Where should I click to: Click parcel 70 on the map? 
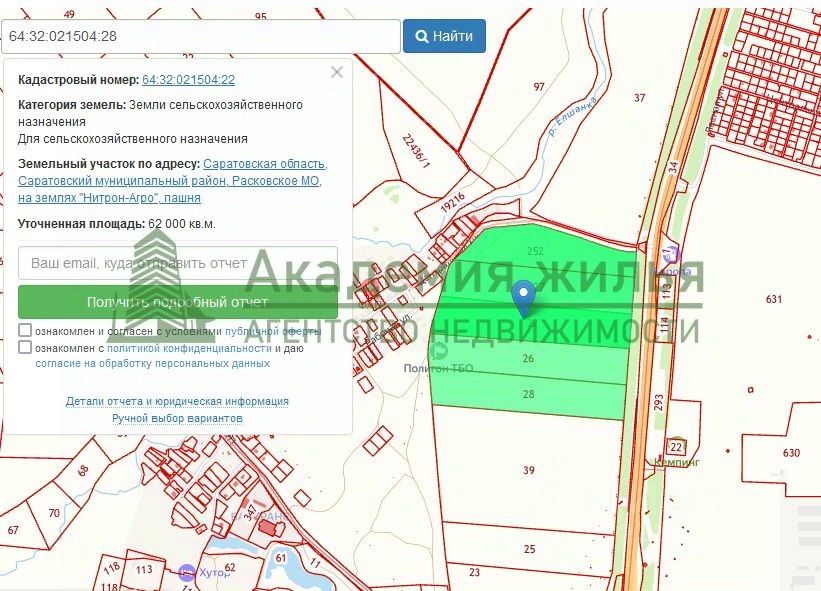click(x=54, y=514)
